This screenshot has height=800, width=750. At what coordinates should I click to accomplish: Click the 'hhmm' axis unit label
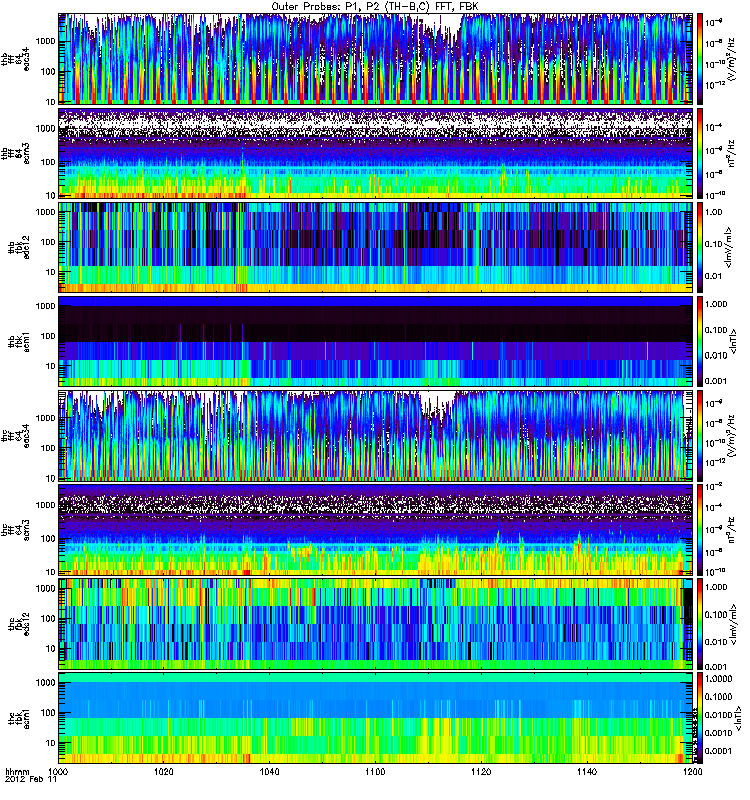coord(17,772)
